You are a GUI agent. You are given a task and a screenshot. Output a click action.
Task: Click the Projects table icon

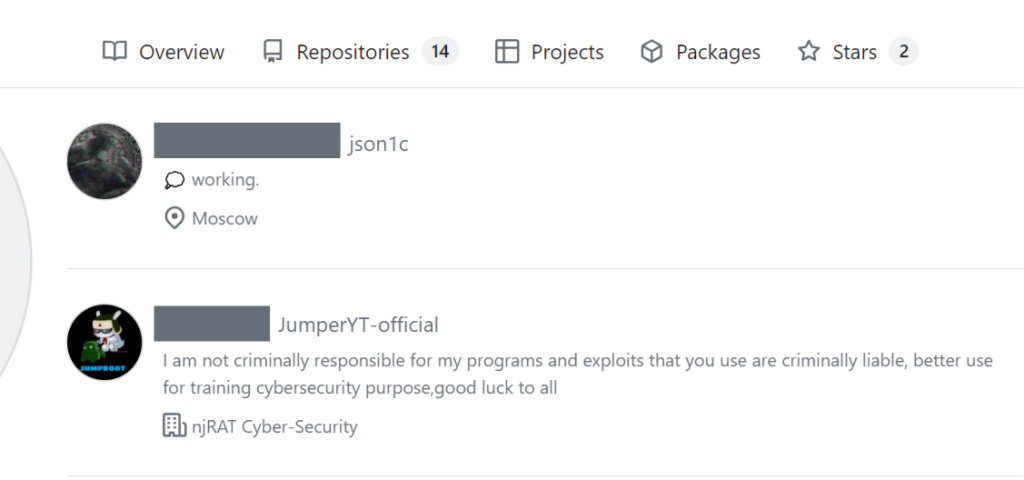[507, 51]
